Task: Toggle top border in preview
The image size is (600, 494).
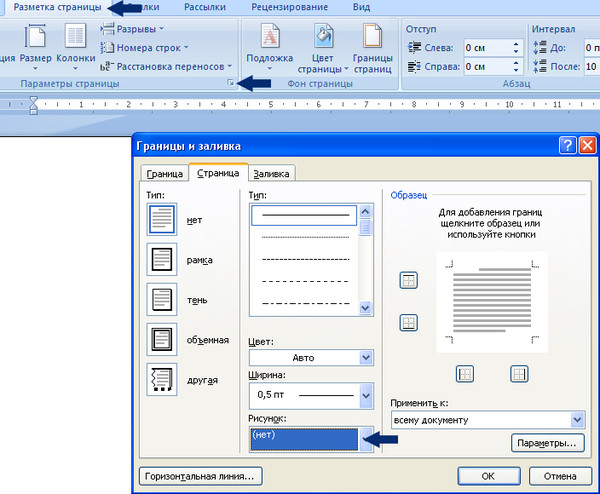Action: pos(408,281)
